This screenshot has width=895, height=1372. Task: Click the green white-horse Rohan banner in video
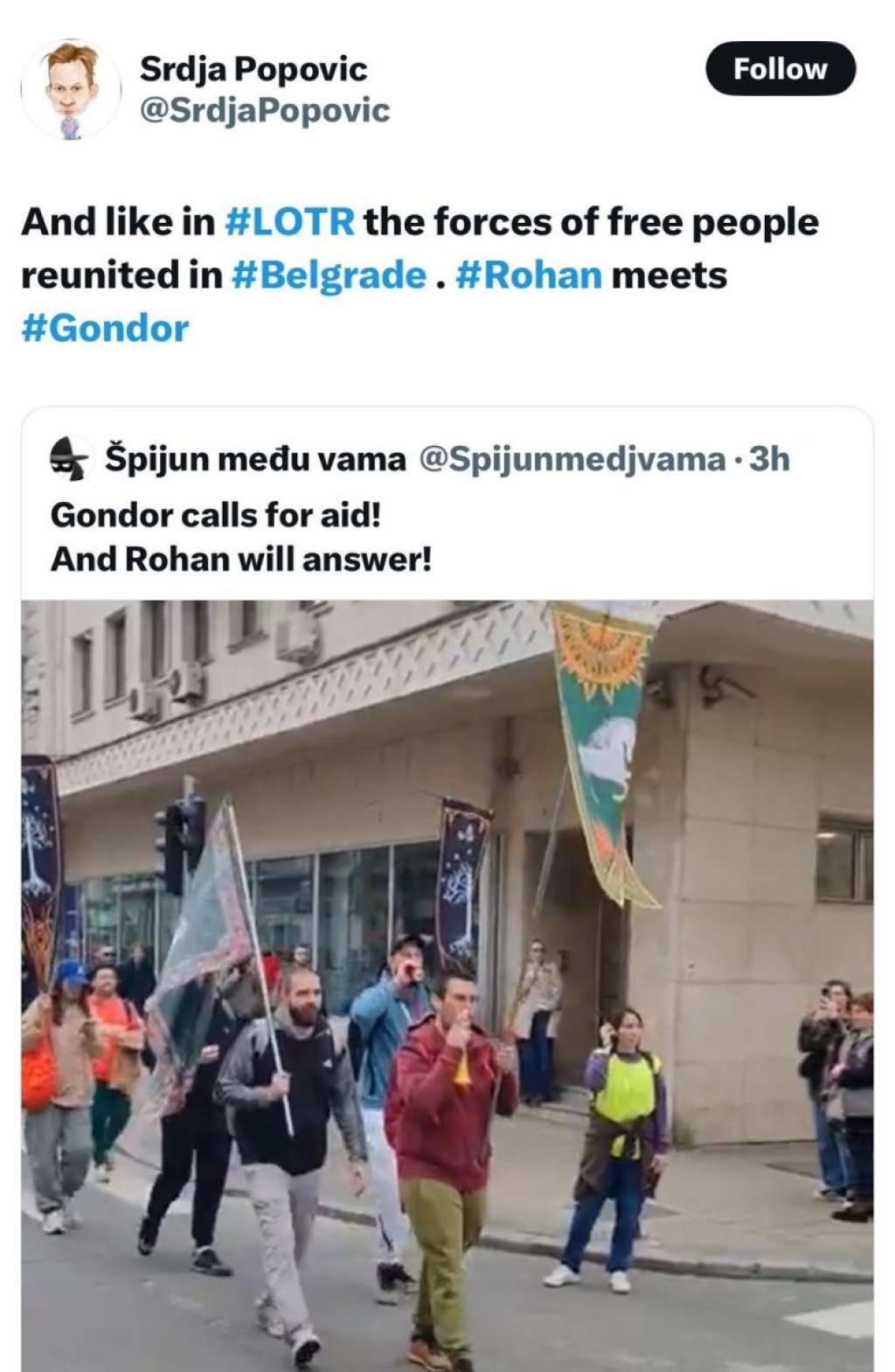pos(604,752)
